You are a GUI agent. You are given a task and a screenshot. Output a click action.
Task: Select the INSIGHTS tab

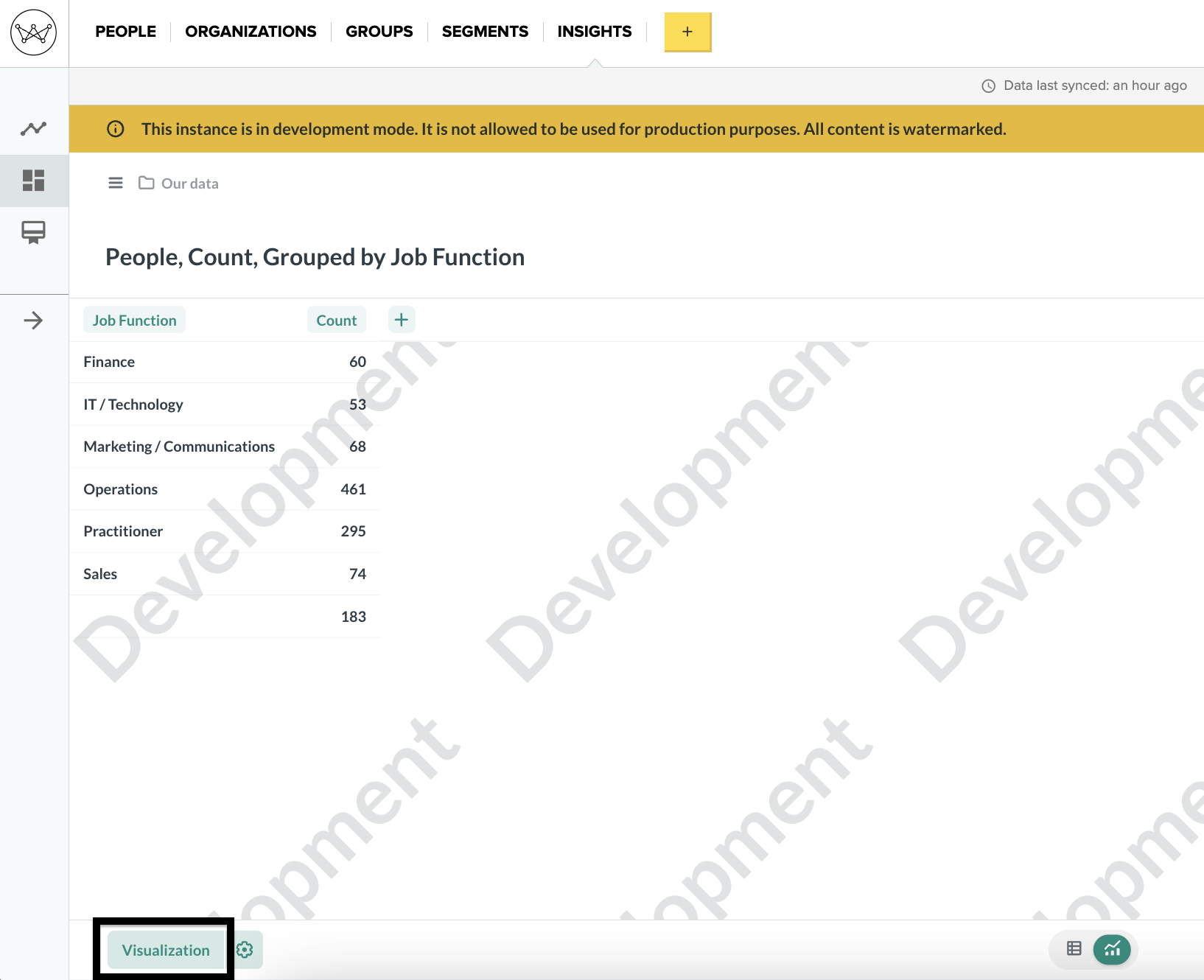coord(595,32)
